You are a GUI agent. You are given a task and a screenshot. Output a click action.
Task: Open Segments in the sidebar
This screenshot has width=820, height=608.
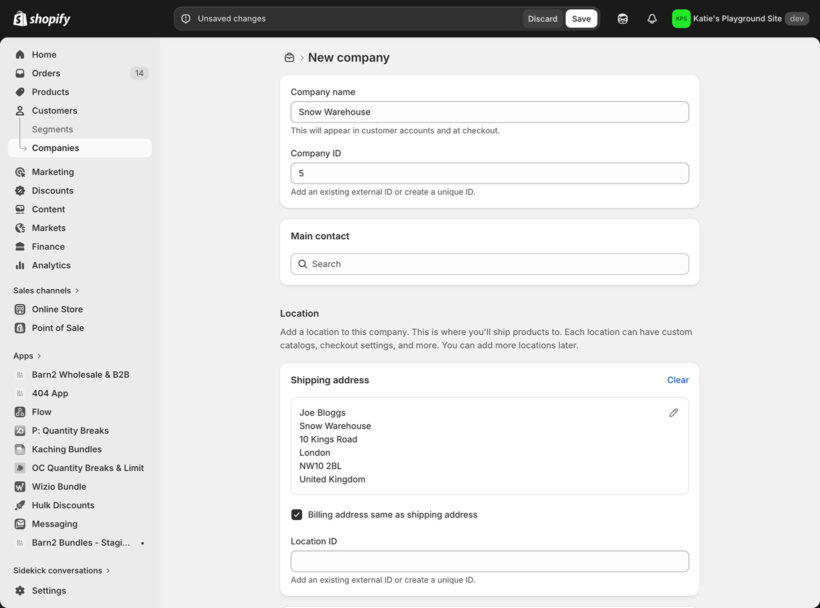click(52, 129)
